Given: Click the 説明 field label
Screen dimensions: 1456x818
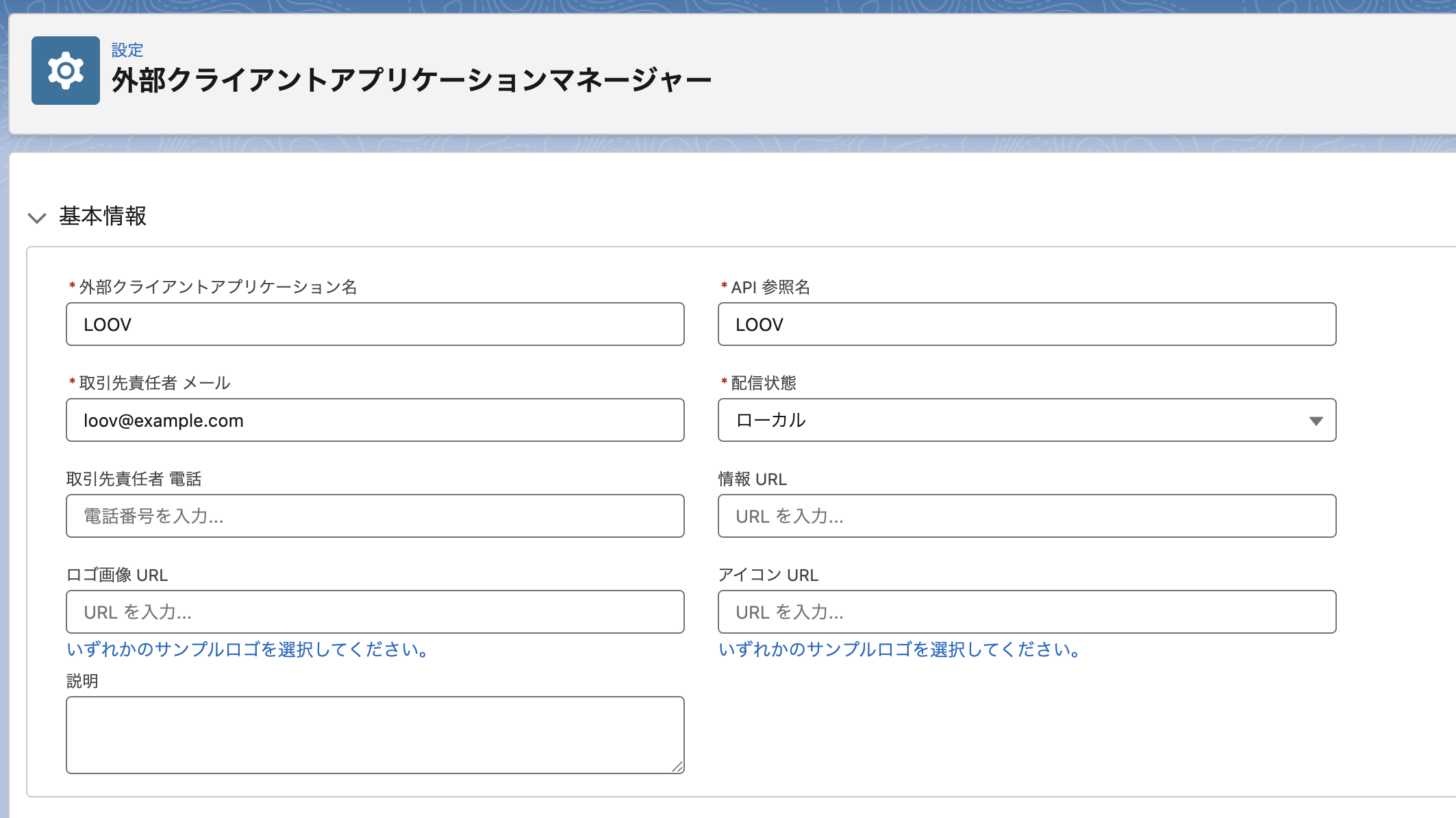Looking at the screenshot, I should tap(82, 681).
